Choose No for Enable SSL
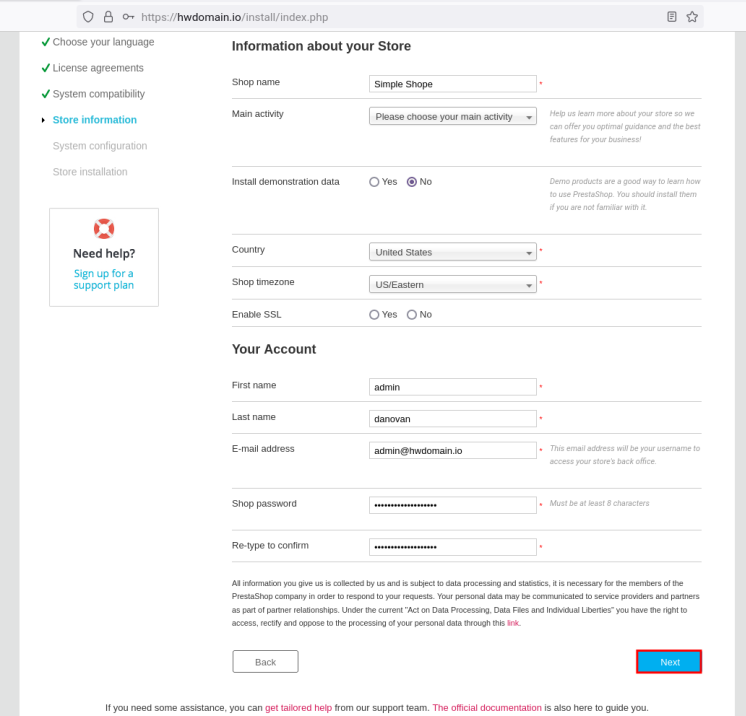The image size is (746, 716). point(412,315)
